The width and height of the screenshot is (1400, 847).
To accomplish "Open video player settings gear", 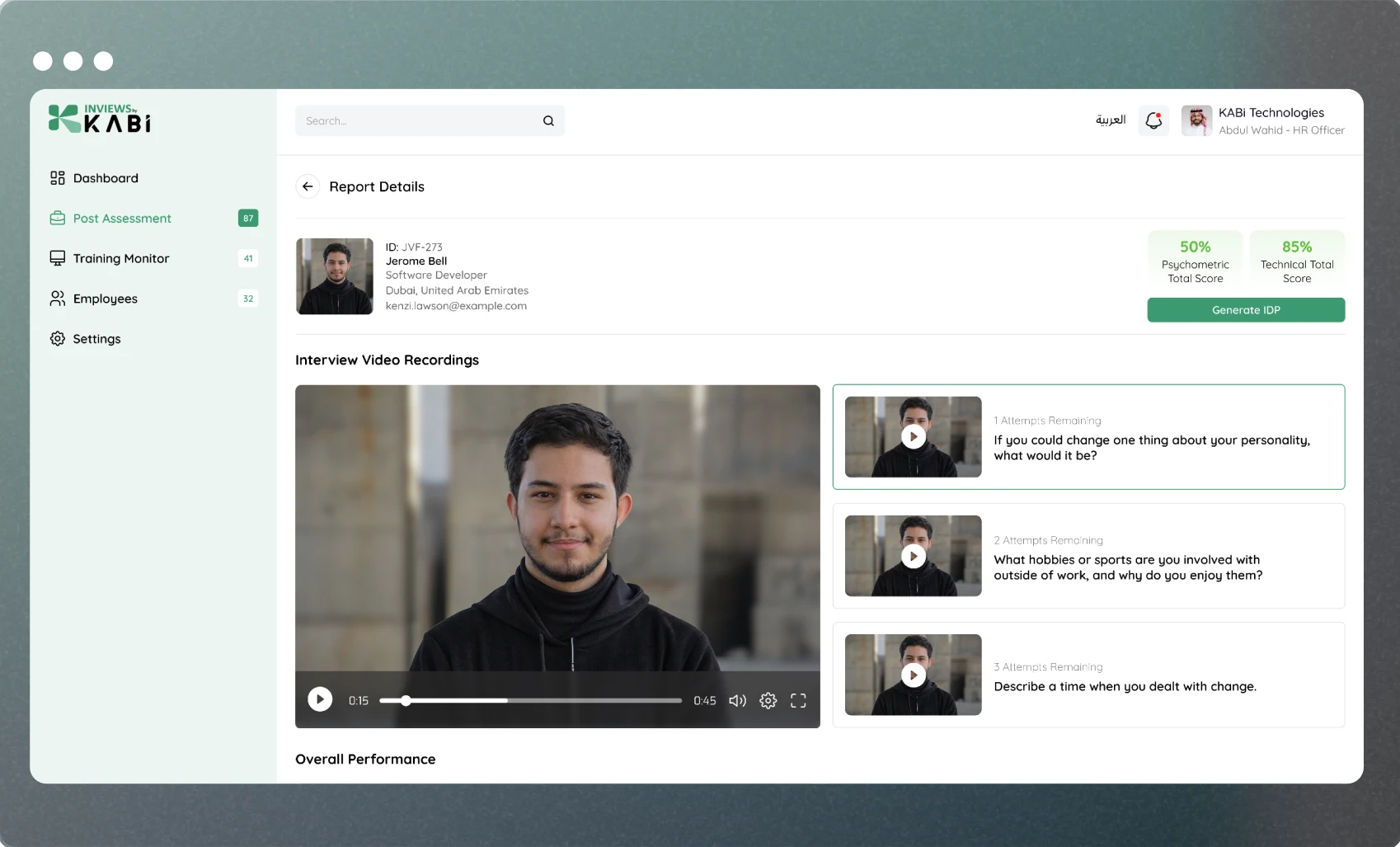I will 768,700.
